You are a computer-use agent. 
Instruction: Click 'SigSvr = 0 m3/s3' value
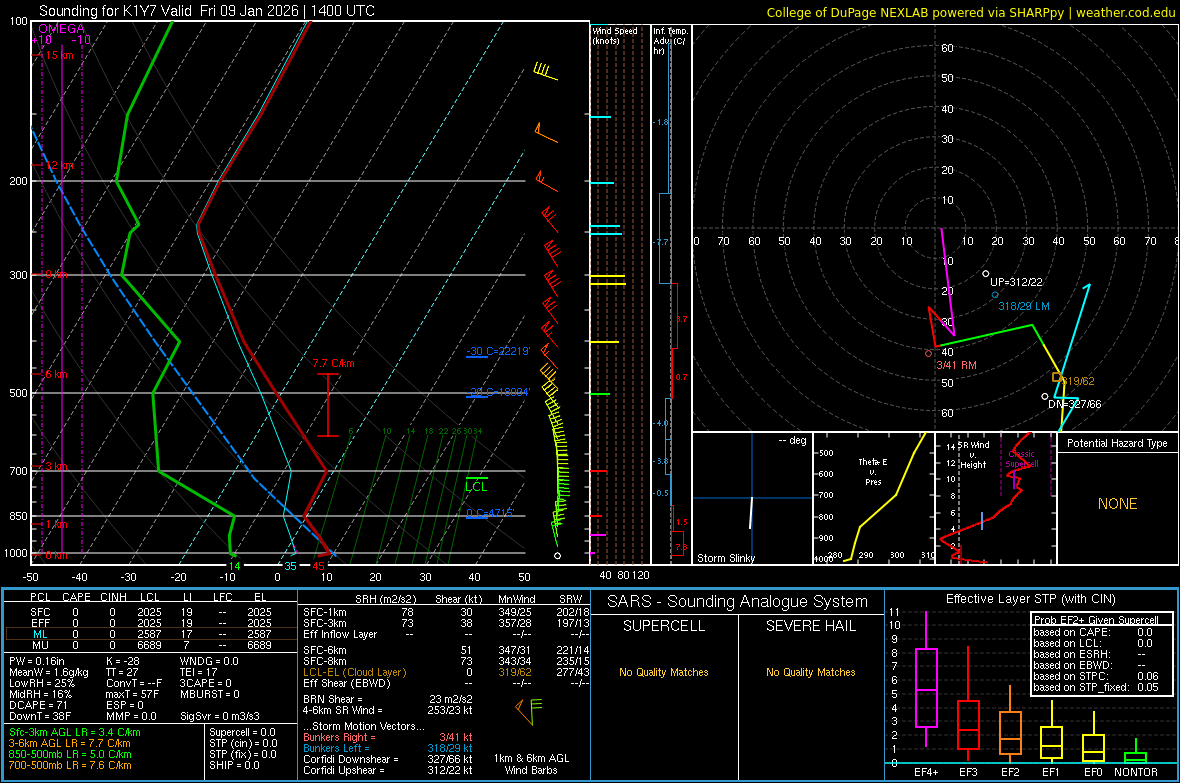[220, 717]
